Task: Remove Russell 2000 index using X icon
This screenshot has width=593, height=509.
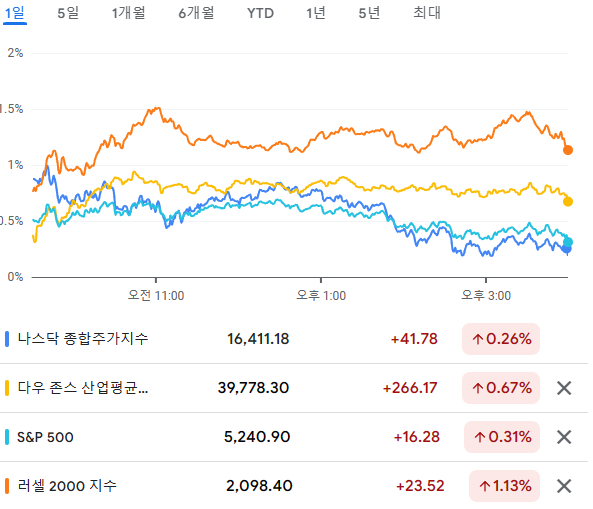Action: click(564, 486)
